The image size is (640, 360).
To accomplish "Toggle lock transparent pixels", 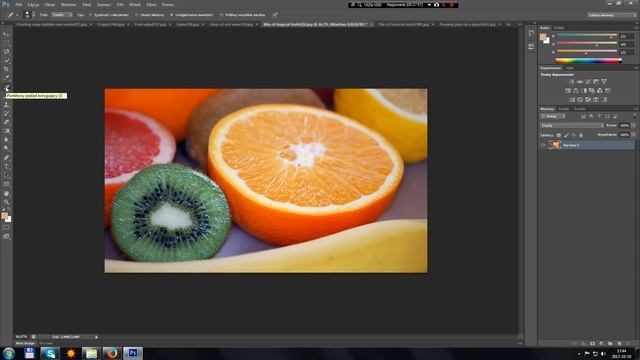I will tap(559, 135).
